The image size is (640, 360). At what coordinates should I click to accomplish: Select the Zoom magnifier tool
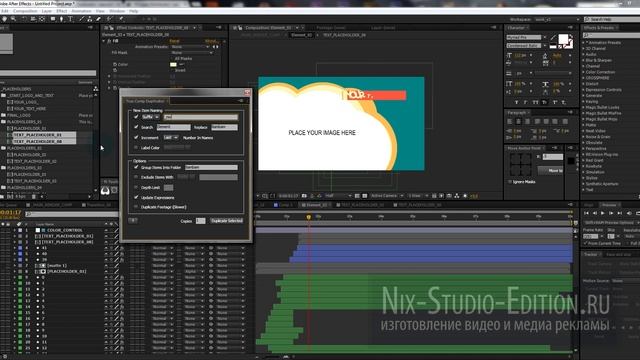click(x=13, y=19)
